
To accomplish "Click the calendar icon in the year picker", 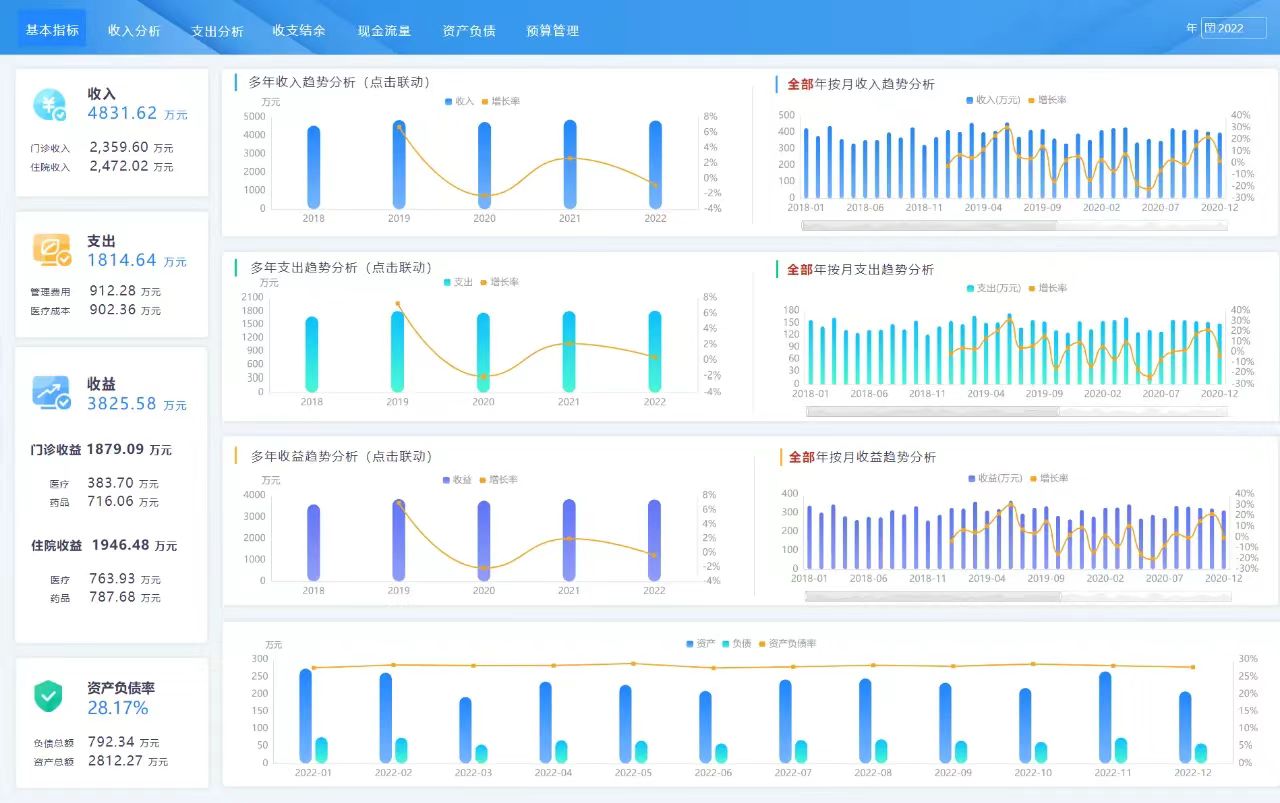I will [x=1210, y=28].
